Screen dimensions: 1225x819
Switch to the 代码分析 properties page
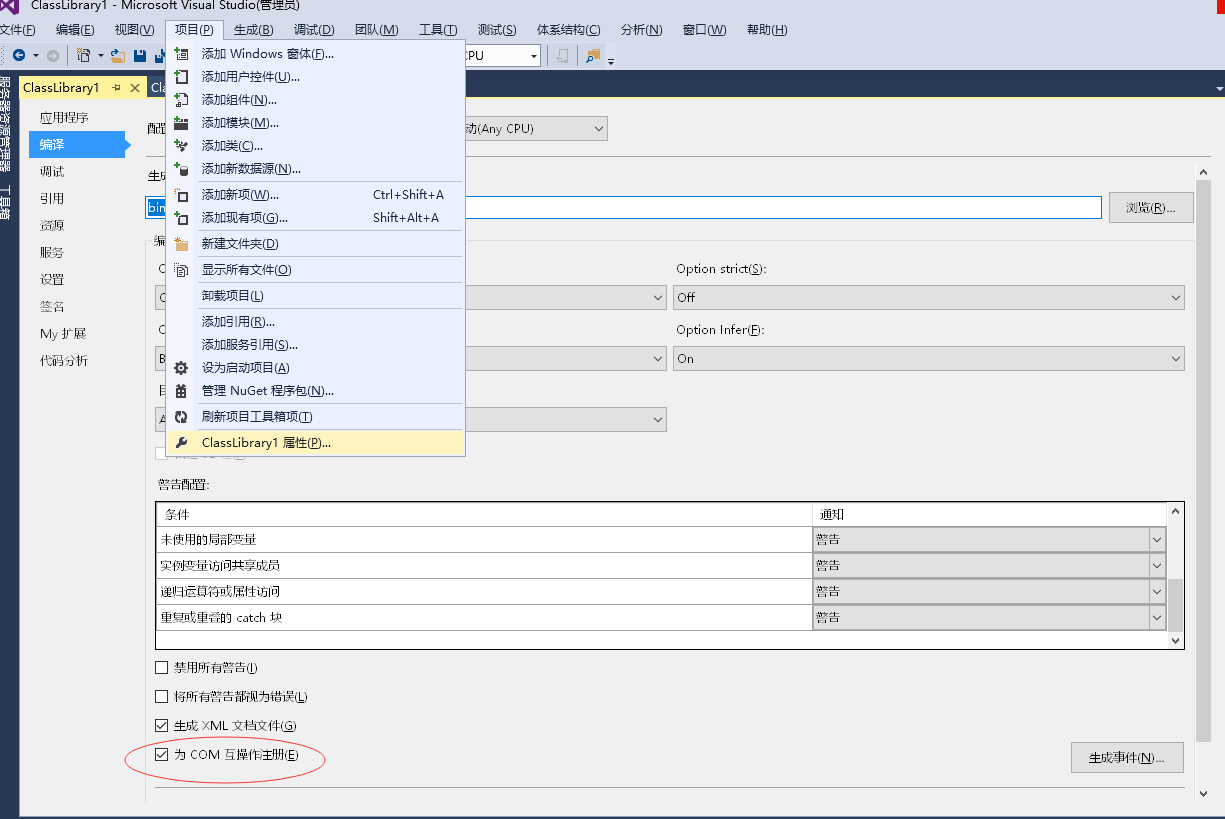coord(64,360)
